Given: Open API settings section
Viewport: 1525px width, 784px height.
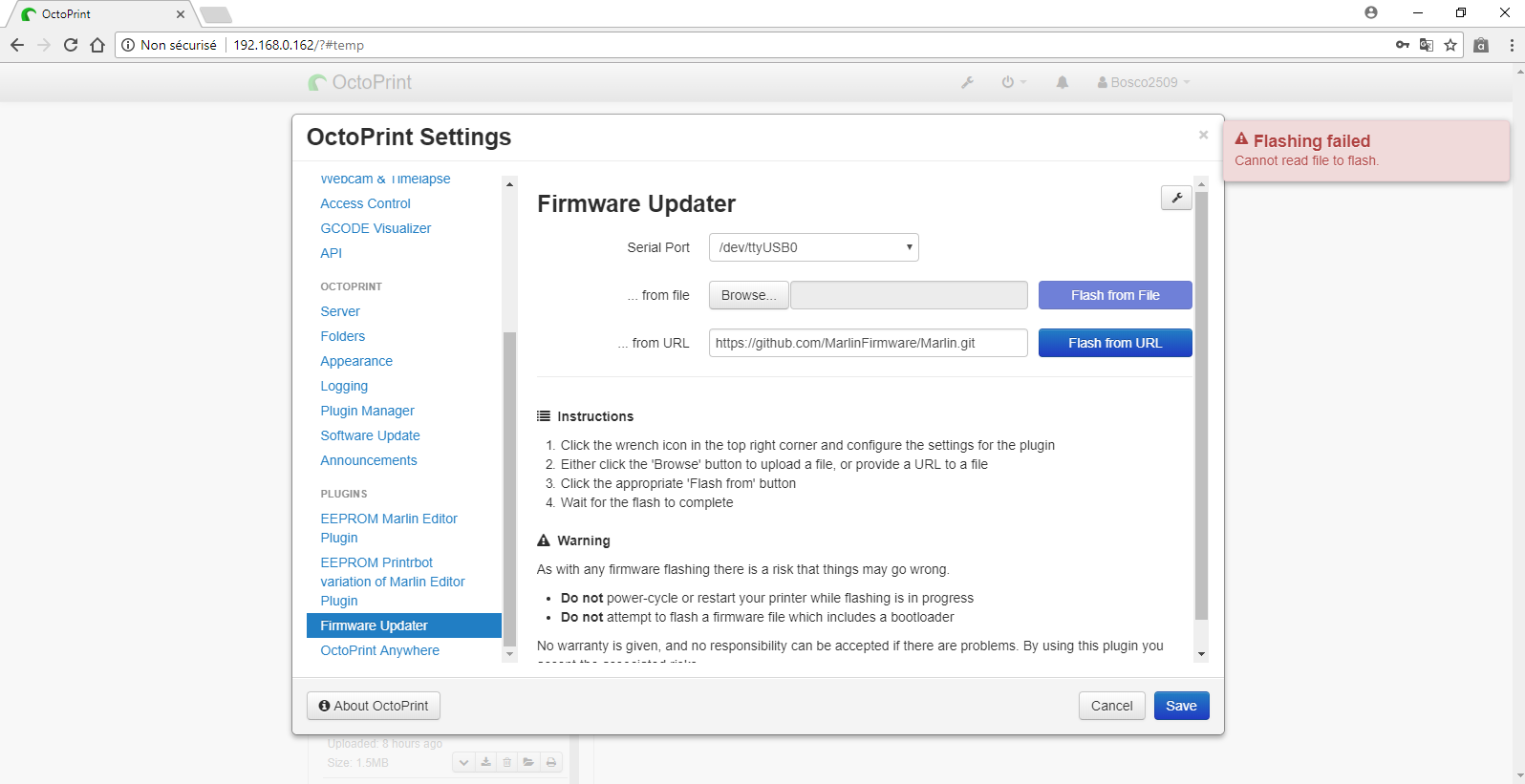Looking at the screenshot, I should click(331, 253).
